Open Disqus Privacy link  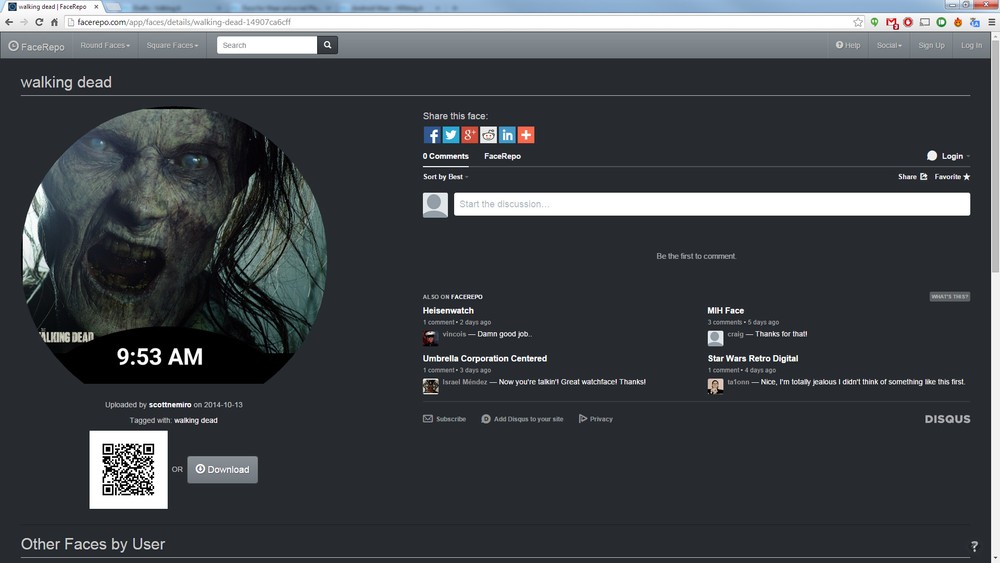point(596,419)
